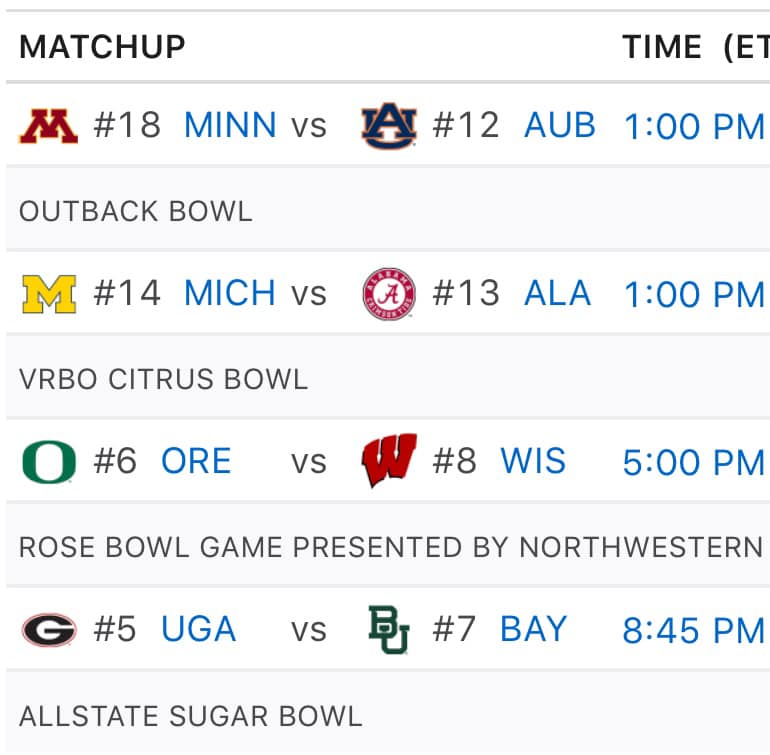The height and width of the screenshot is (755, 770).
Task: Click the Georgia Bulldogs G logo
Action: pos(49,630)
